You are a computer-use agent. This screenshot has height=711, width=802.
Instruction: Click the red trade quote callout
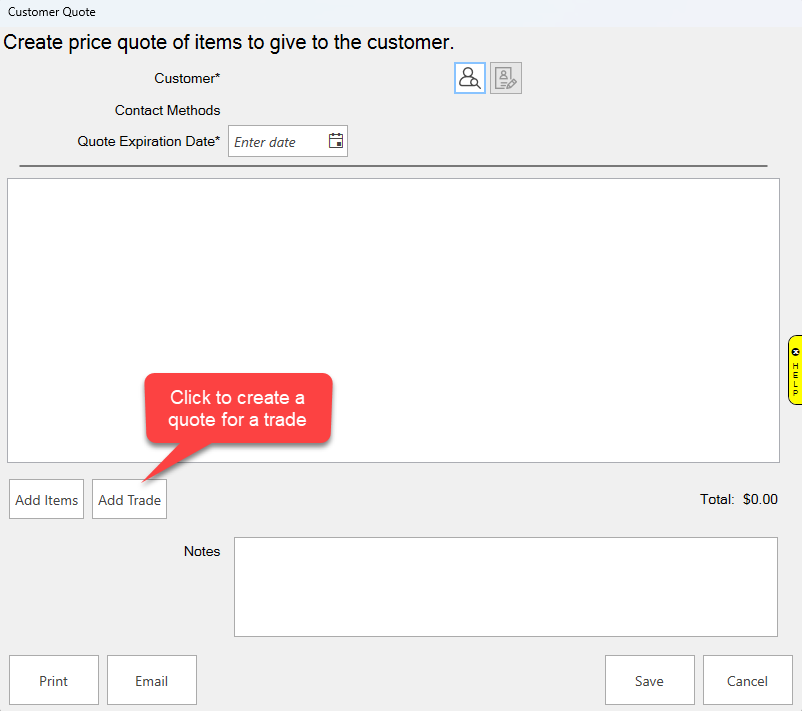pos(238,408)
